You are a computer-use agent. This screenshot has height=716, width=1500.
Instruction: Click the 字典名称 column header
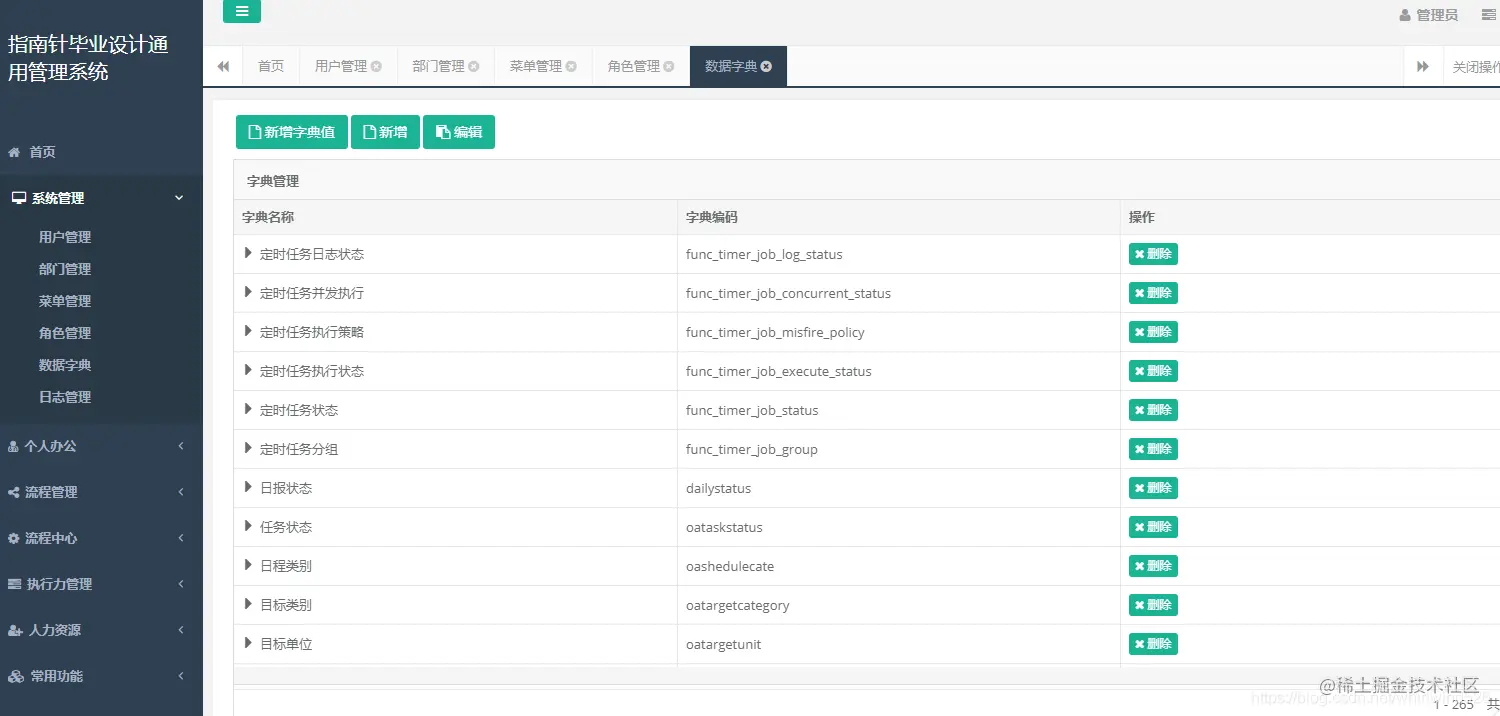point(455,217)
